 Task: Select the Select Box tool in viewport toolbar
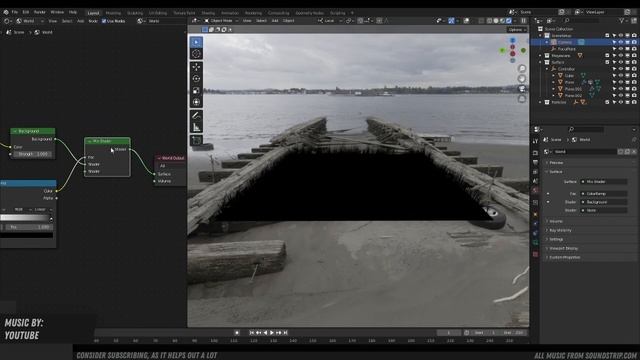pyautogui.click(x=196, y=42)
